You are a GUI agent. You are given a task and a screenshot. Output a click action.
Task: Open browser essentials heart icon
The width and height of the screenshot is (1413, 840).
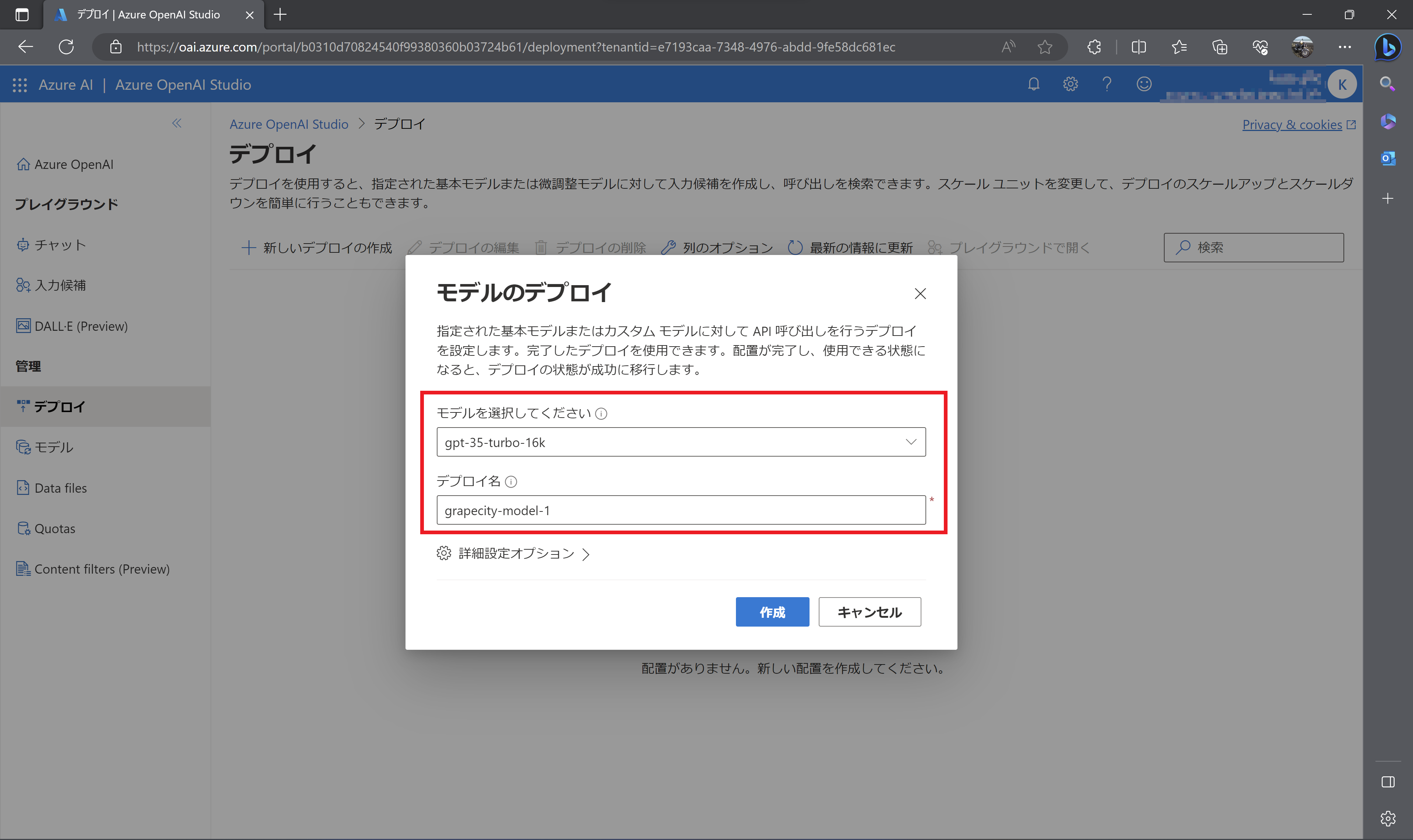click(1260, 46)
